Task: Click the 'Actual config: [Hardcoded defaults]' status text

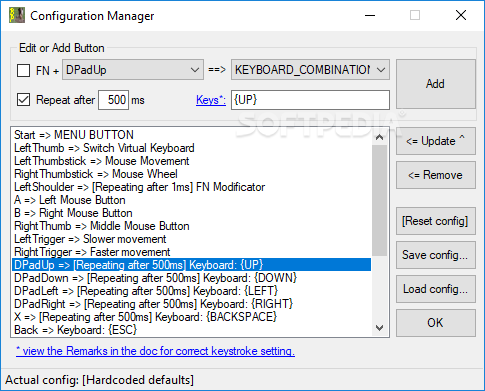Action: point(99,380)
